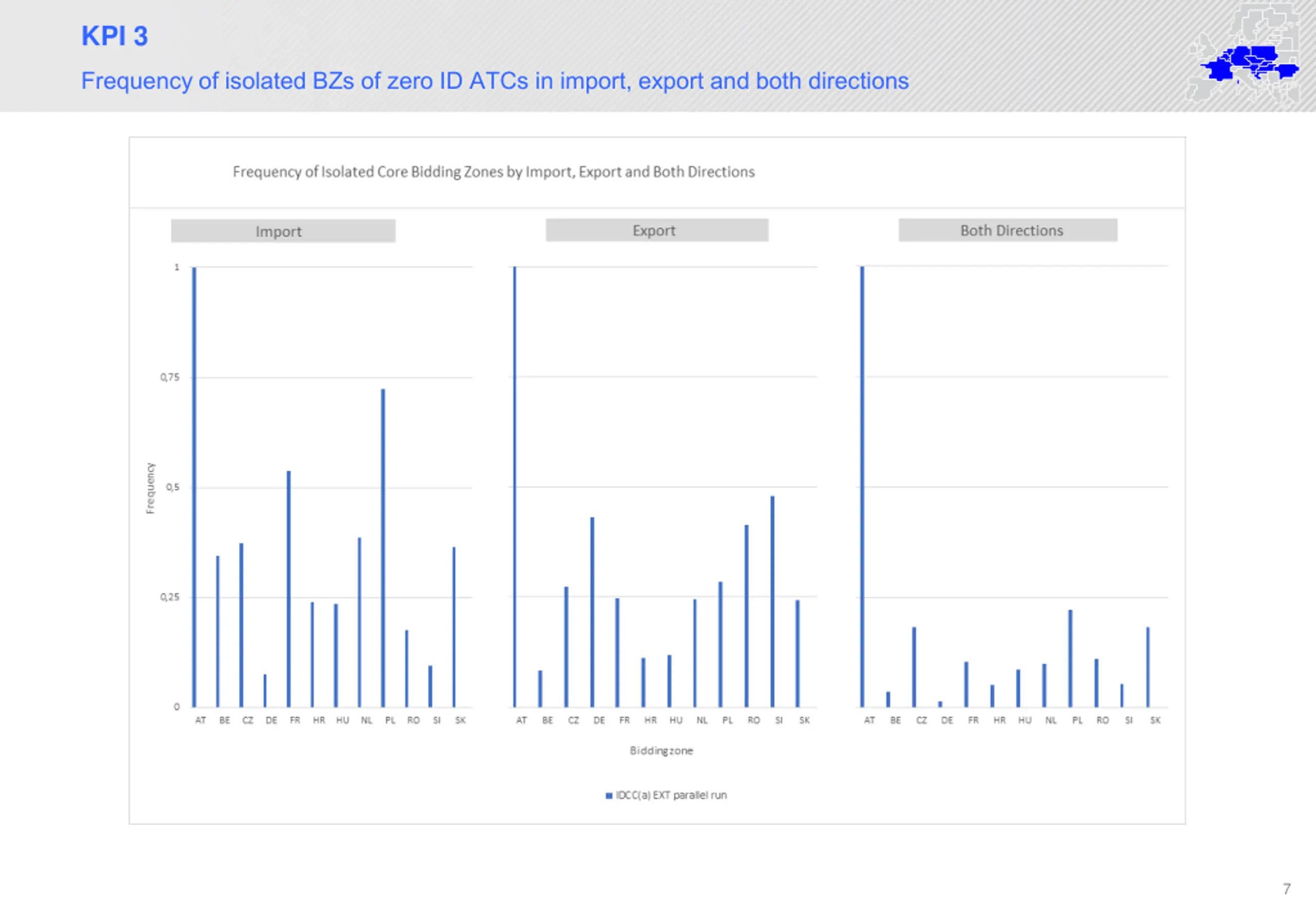Click the slide subtitle about isolated BZs
Image resolution: width=1316 pixels, height=911 pixels.
point(494,81)
